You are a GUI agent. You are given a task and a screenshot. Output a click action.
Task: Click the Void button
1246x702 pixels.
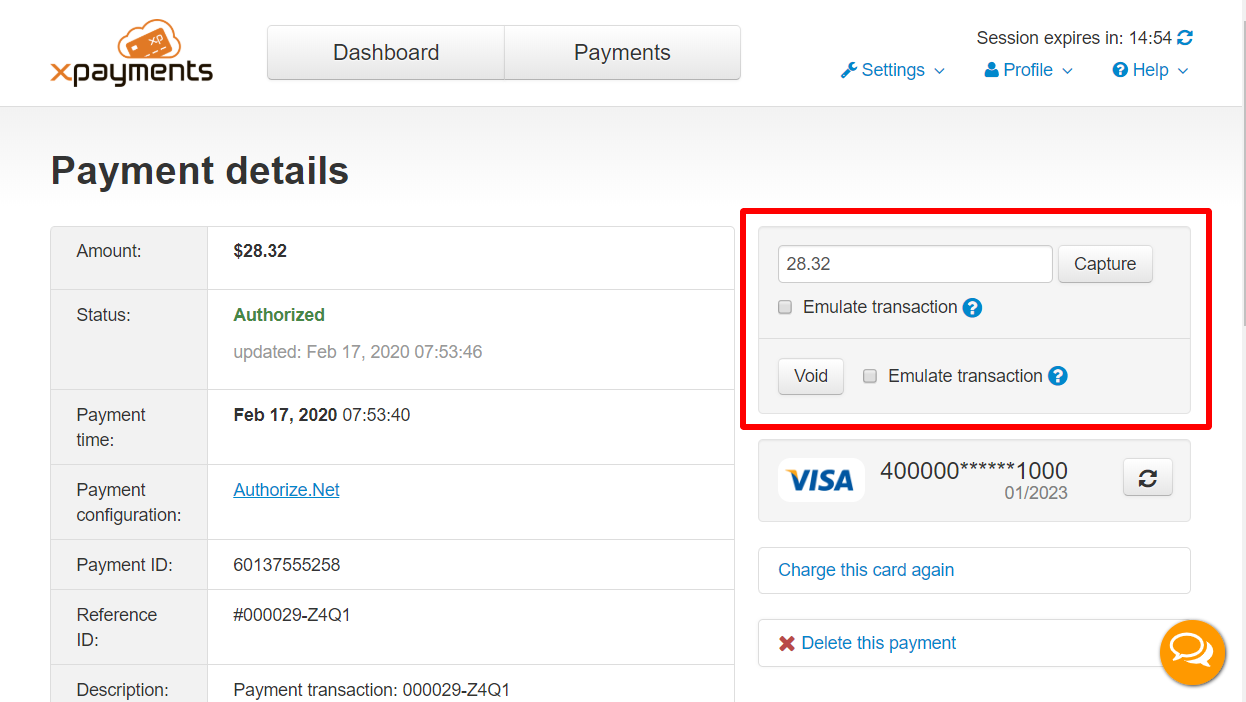pos(811,376)
